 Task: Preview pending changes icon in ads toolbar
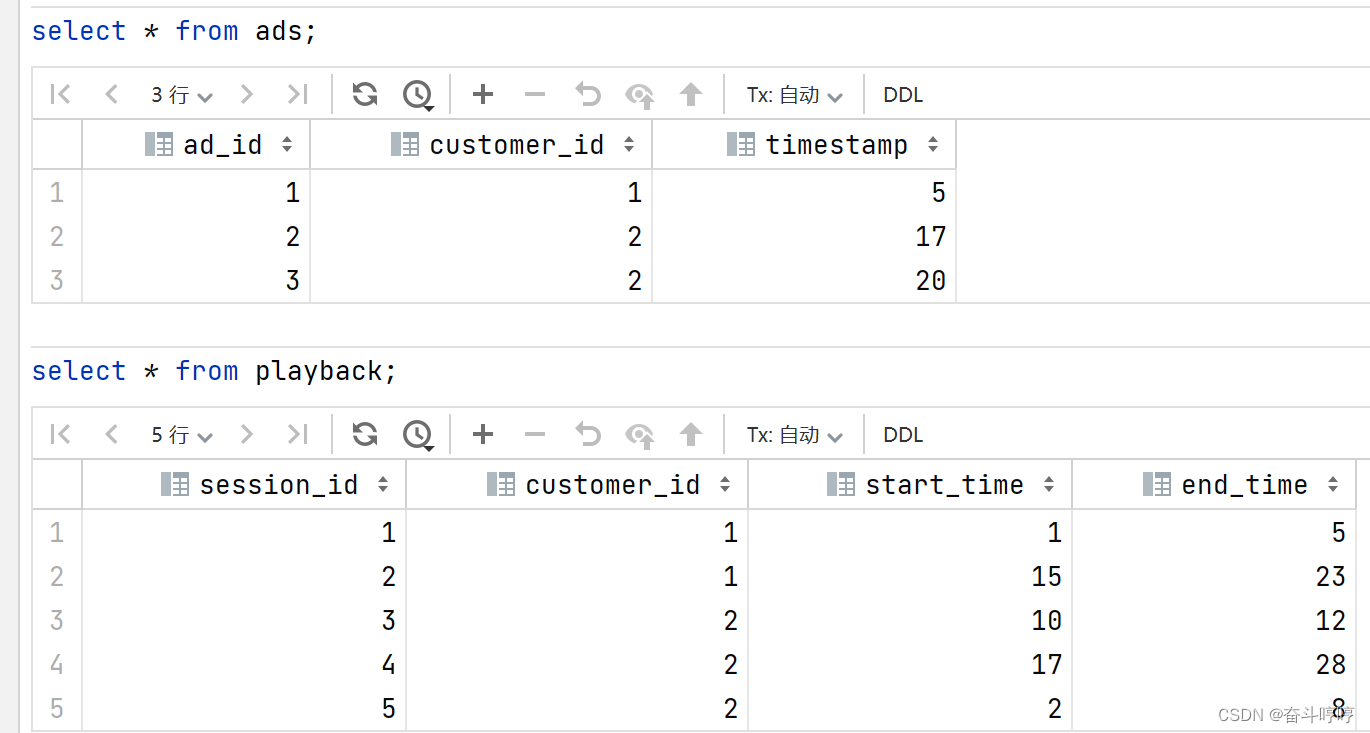tap(639, 95)
